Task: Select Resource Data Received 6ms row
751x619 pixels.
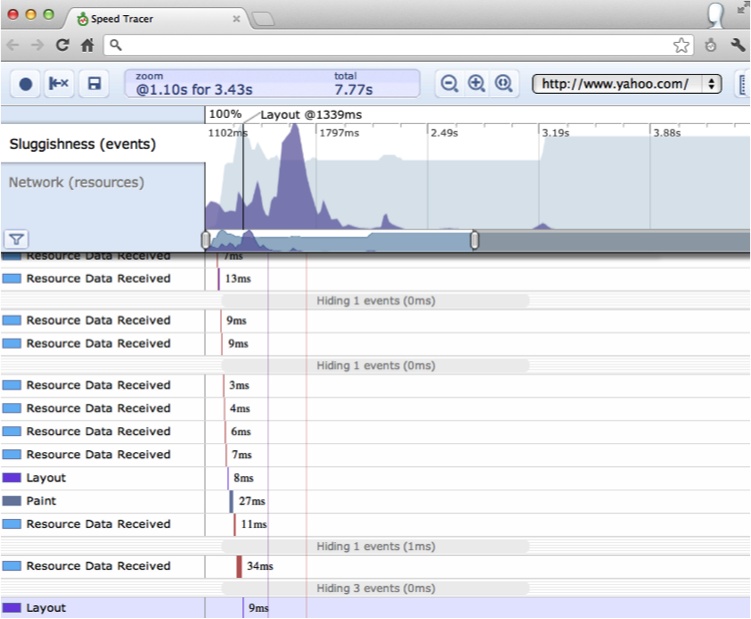Action: click(x=376, y=432)
